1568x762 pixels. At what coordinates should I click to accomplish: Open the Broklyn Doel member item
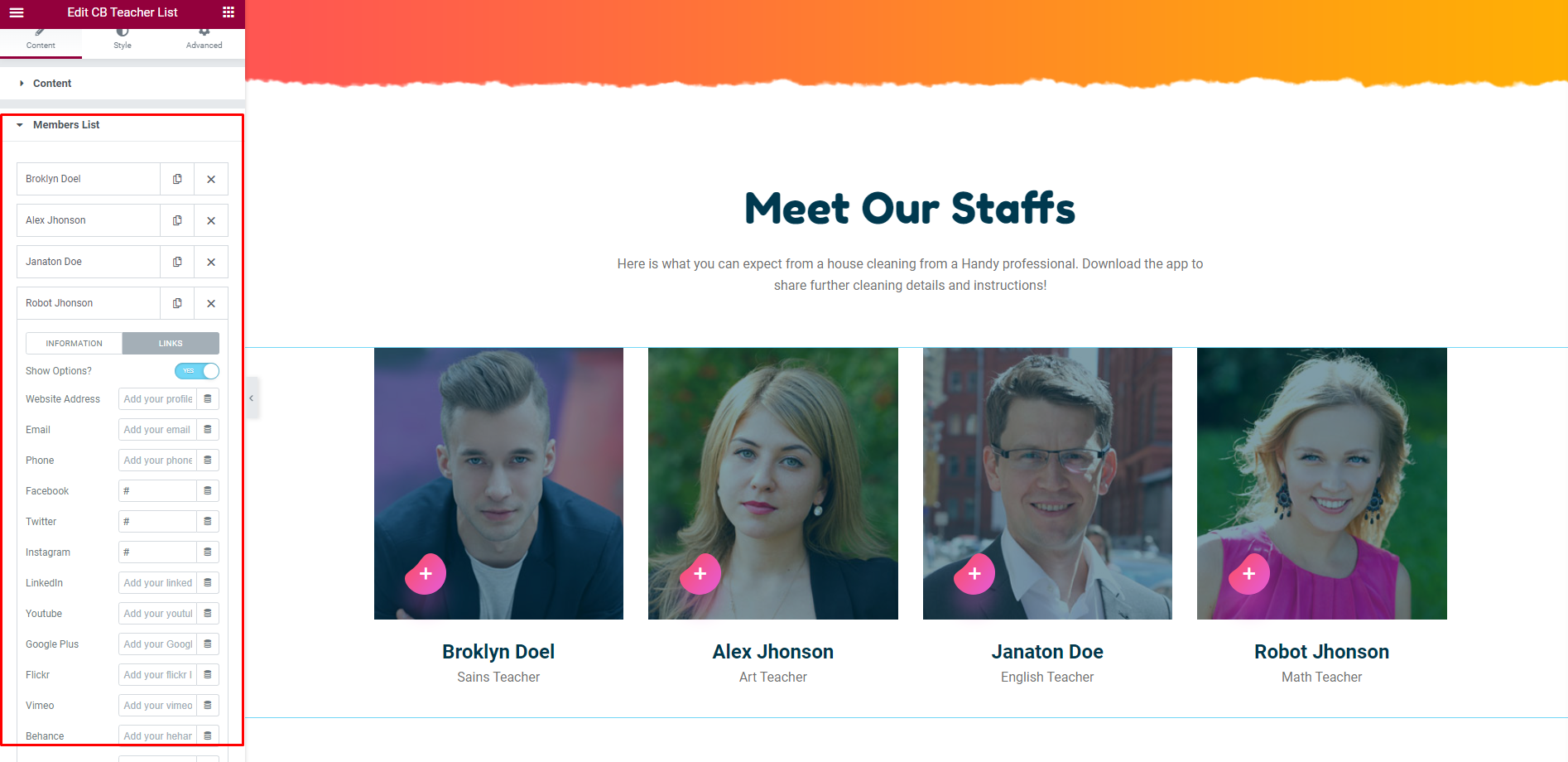[x=89, y=179]
